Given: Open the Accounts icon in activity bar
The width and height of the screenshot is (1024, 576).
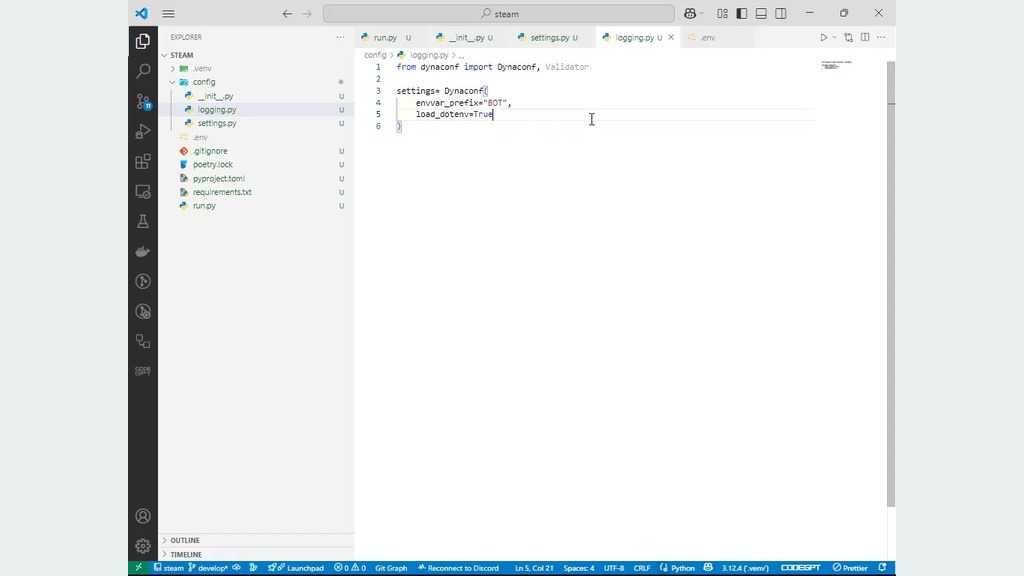Looking at the screenshot, I should coord(143,516).
